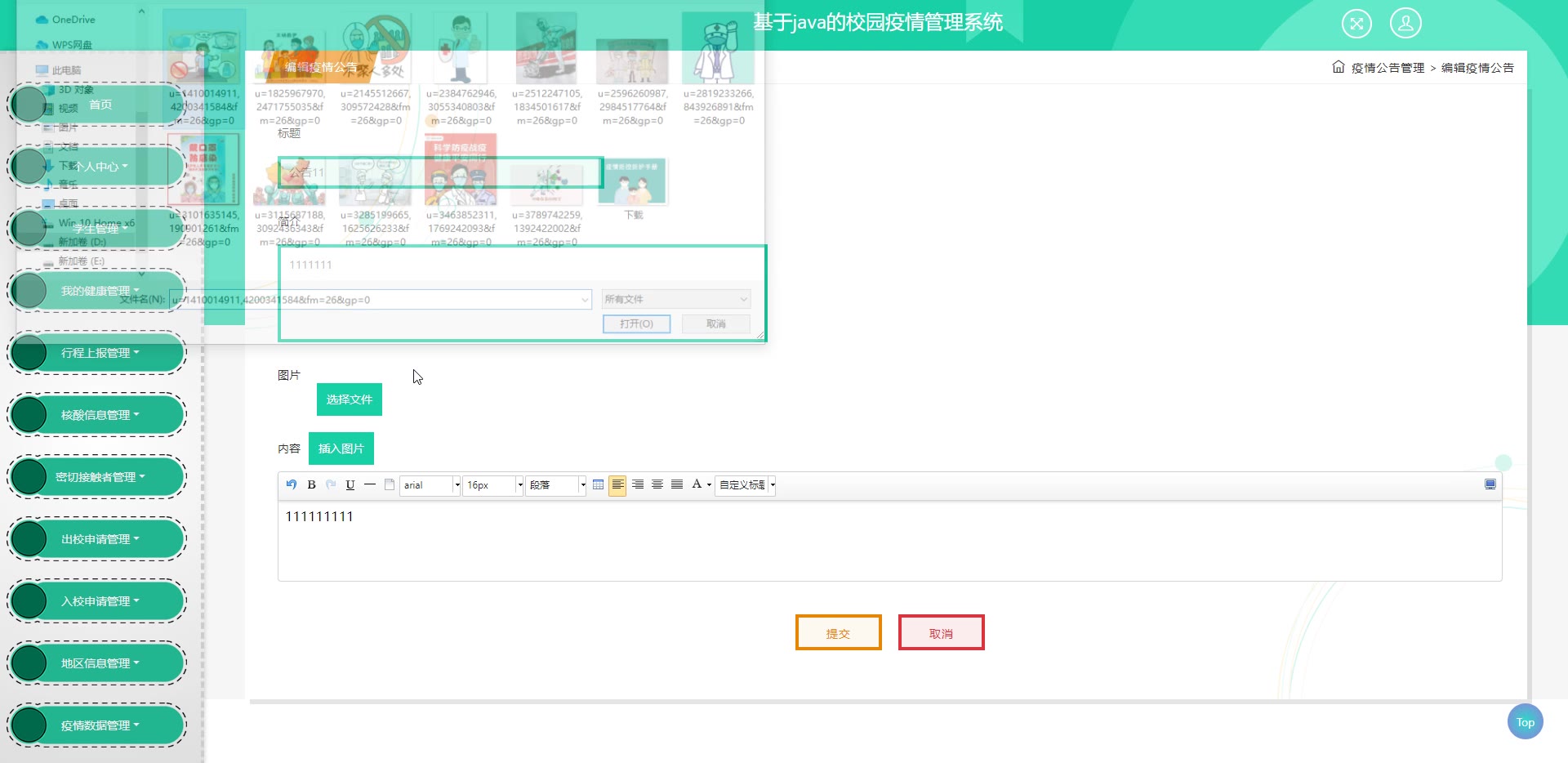Submit the form with 提交
The image size is (1568, 763).
pos(839,633)
